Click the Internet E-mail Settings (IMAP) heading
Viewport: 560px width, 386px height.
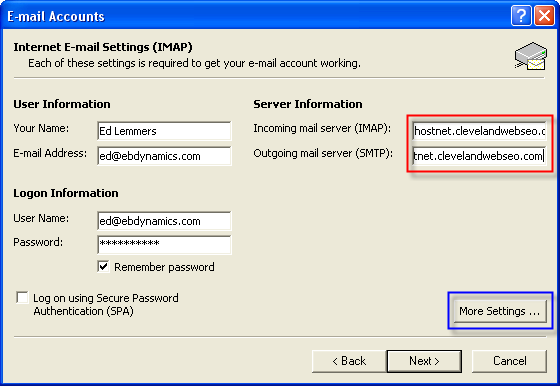click(x=103, y=47)
